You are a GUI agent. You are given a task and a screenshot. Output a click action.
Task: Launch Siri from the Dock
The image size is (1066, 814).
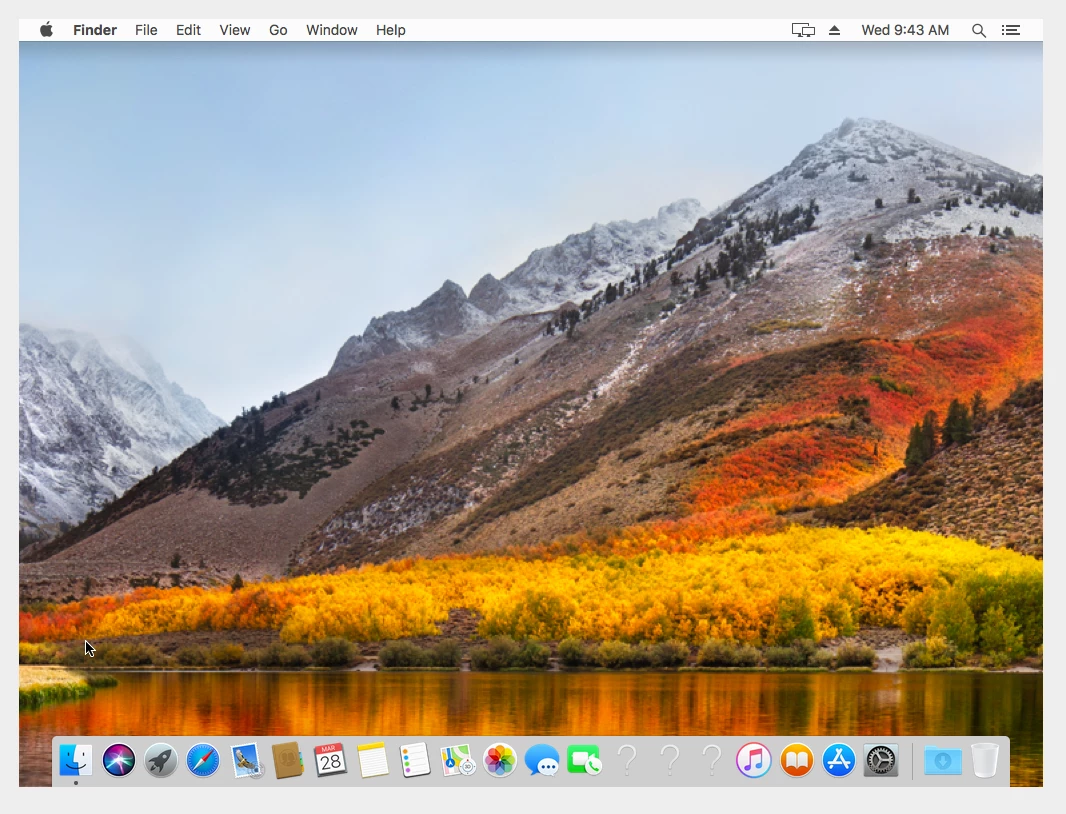(x=118, y=760)
